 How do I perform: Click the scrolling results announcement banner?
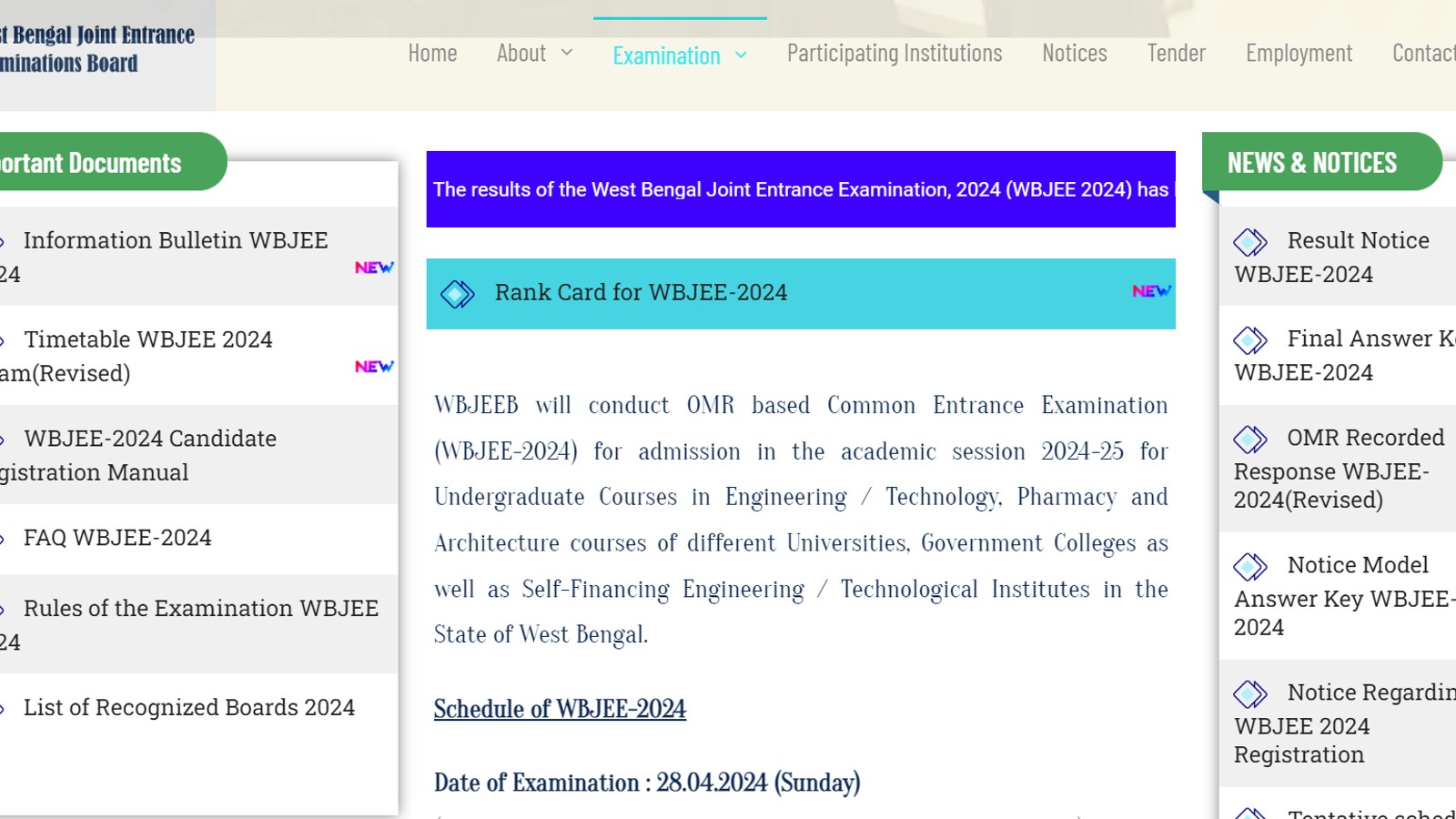801,189
